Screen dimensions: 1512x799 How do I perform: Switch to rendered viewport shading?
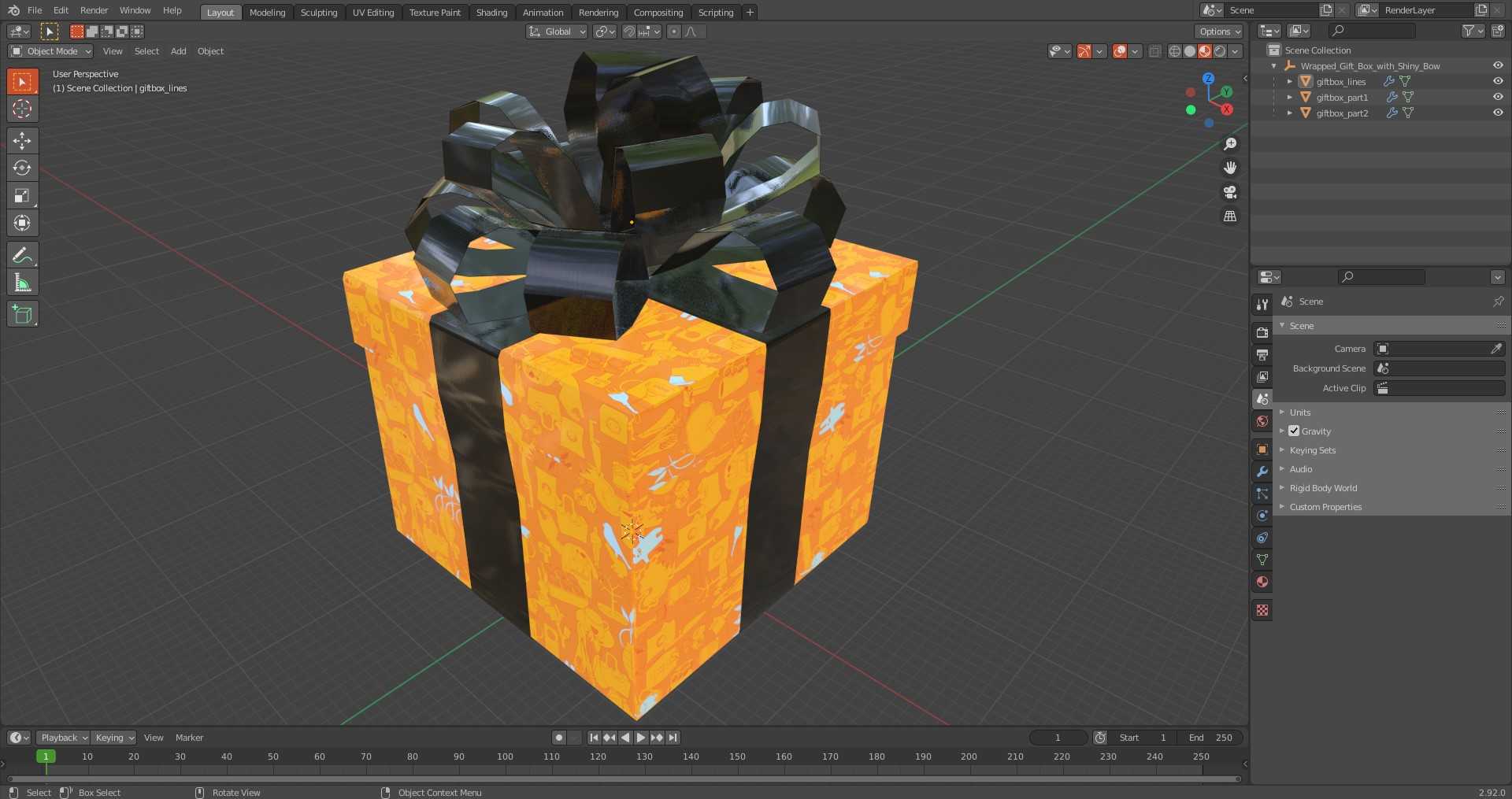1220,51
